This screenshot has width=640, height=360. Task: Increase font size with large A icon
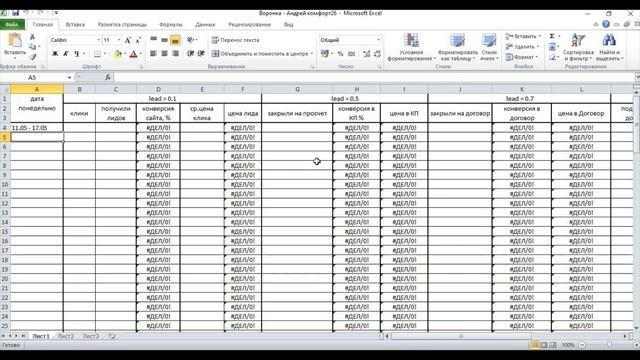128,40
